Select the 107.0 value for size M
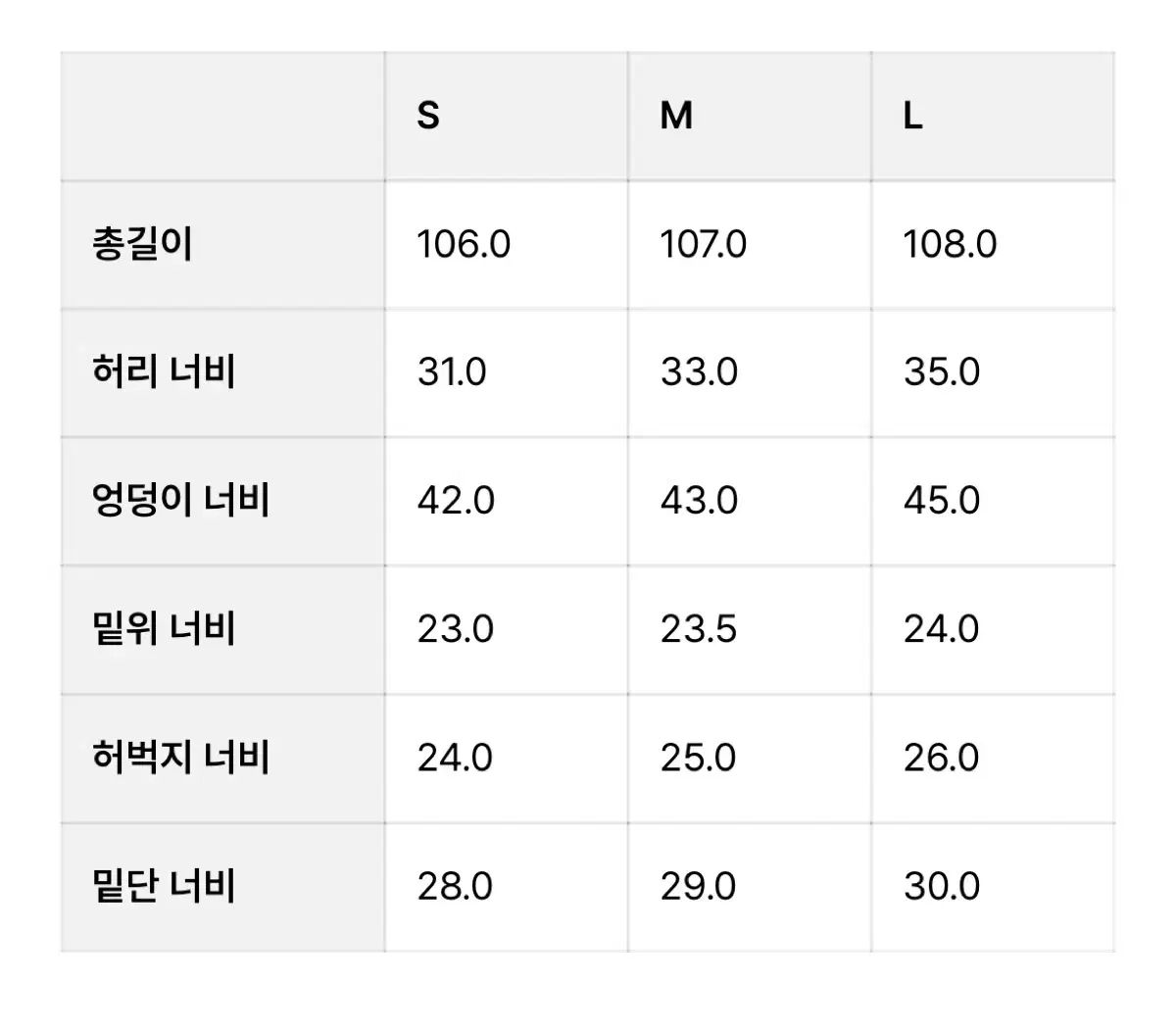This screenshot has width=1176, height=1031. tap(703, 244)
